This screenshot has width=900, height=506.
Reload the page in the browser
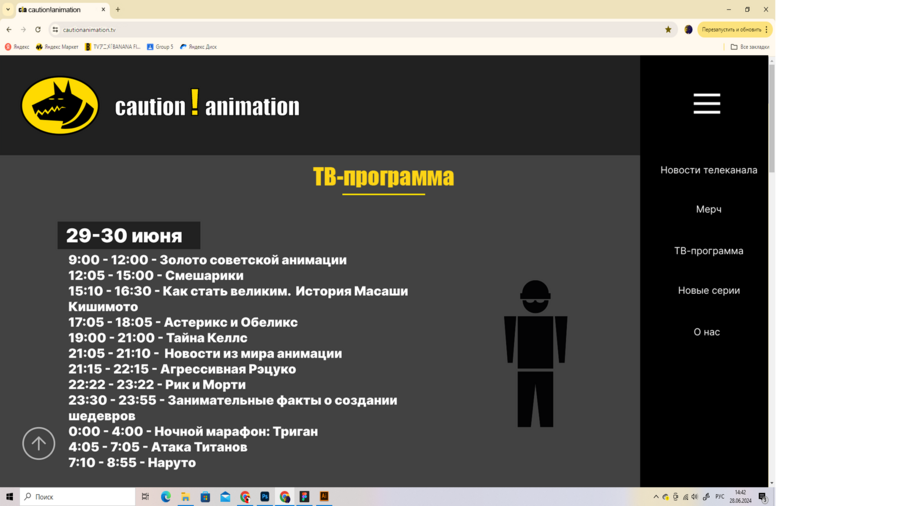38,30
